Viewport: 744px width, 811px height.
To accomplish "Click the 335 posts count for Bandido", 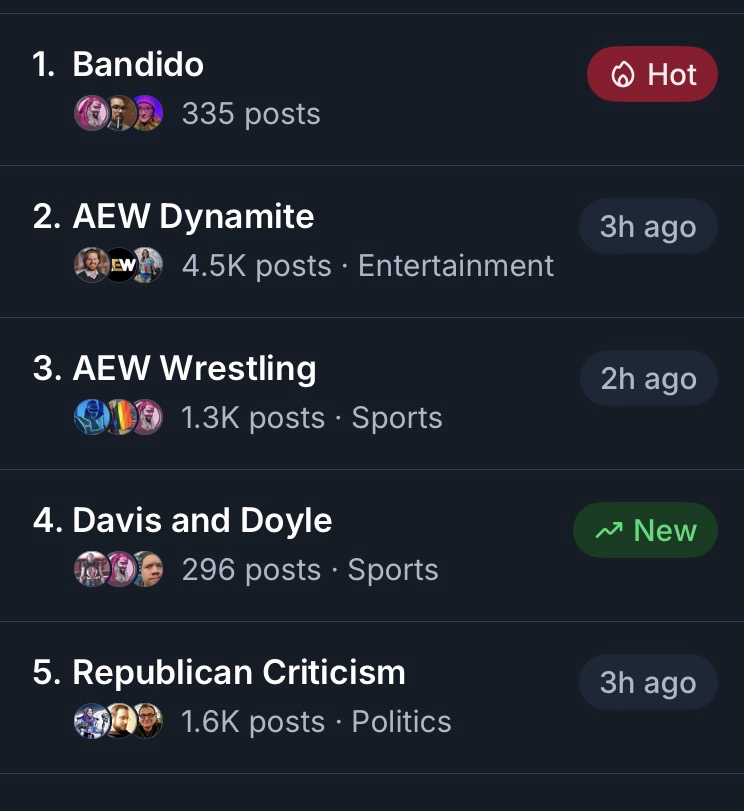I will (251, 114).
